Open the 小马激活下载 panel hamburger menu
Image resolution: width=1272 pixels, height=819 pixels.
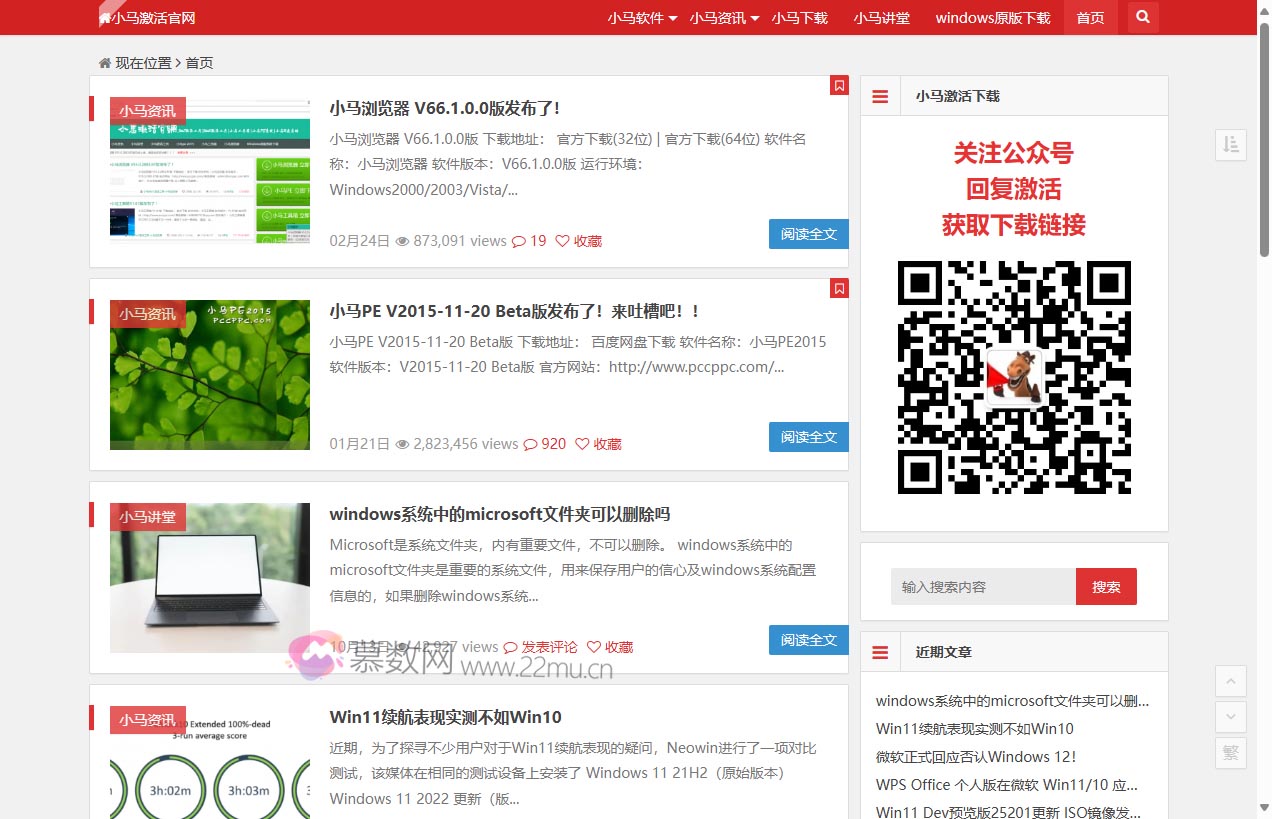click(879, 95)
